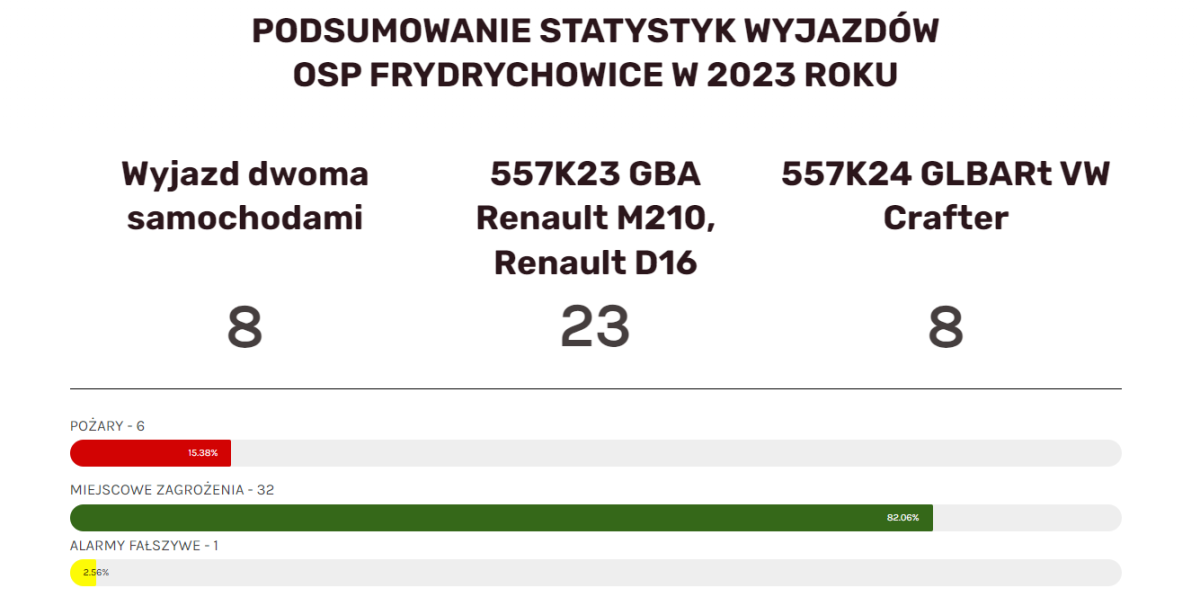Click the "PODSUMOWANIE STATYSTYK WYJAZDÓW" title line
Image resolution: width=1200 pixels, height=606 pixels.
coord(595,31)
